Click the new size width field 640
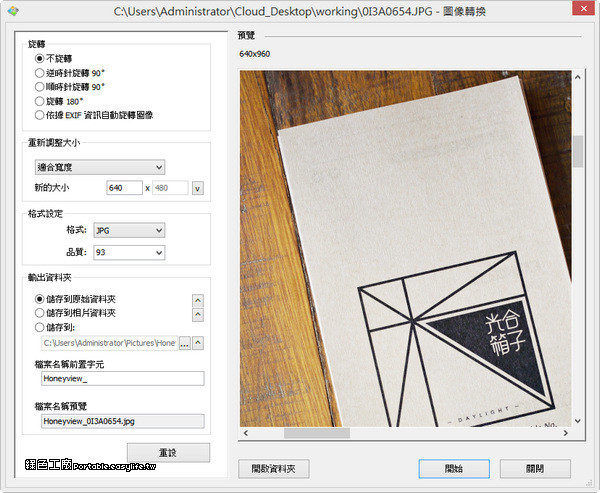Screen dimensions: 600x493 click(x=124, y=188)
